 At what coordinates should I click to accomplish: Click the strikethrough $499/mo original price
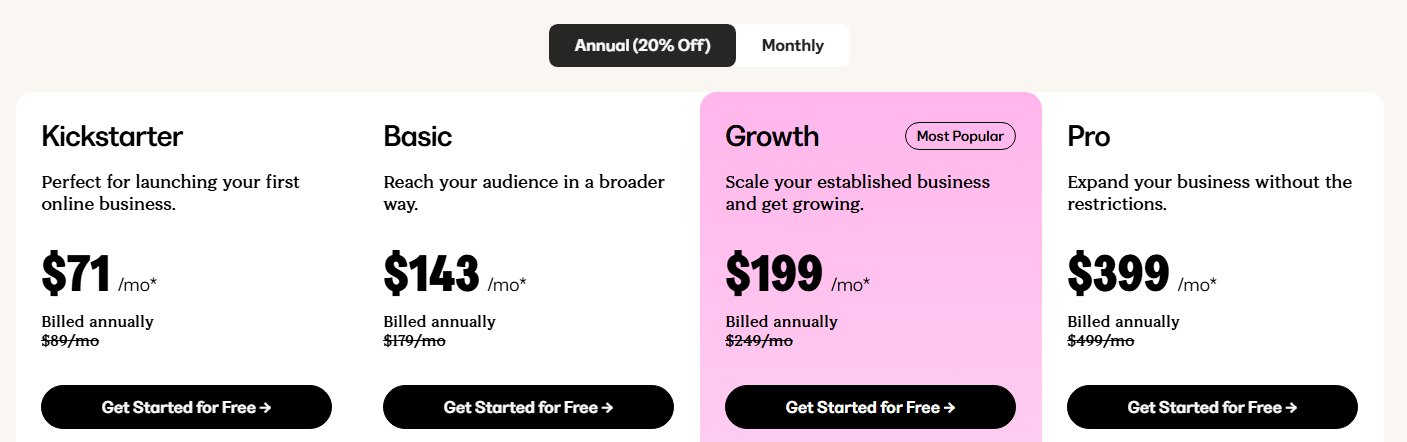point(1100,341)
